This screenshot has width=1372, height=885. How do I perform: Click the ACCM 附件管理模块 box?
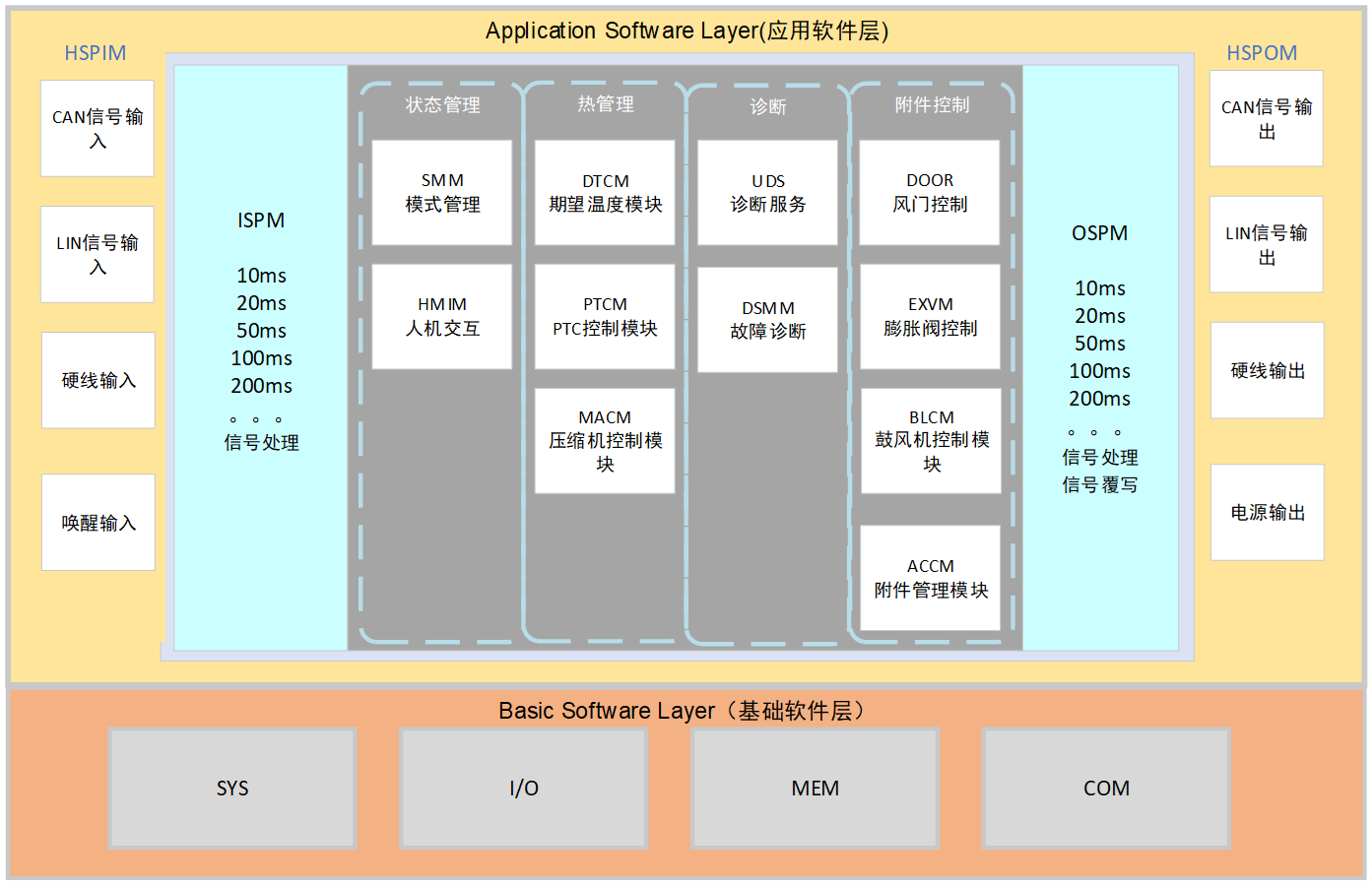click(x=930, y=578)
